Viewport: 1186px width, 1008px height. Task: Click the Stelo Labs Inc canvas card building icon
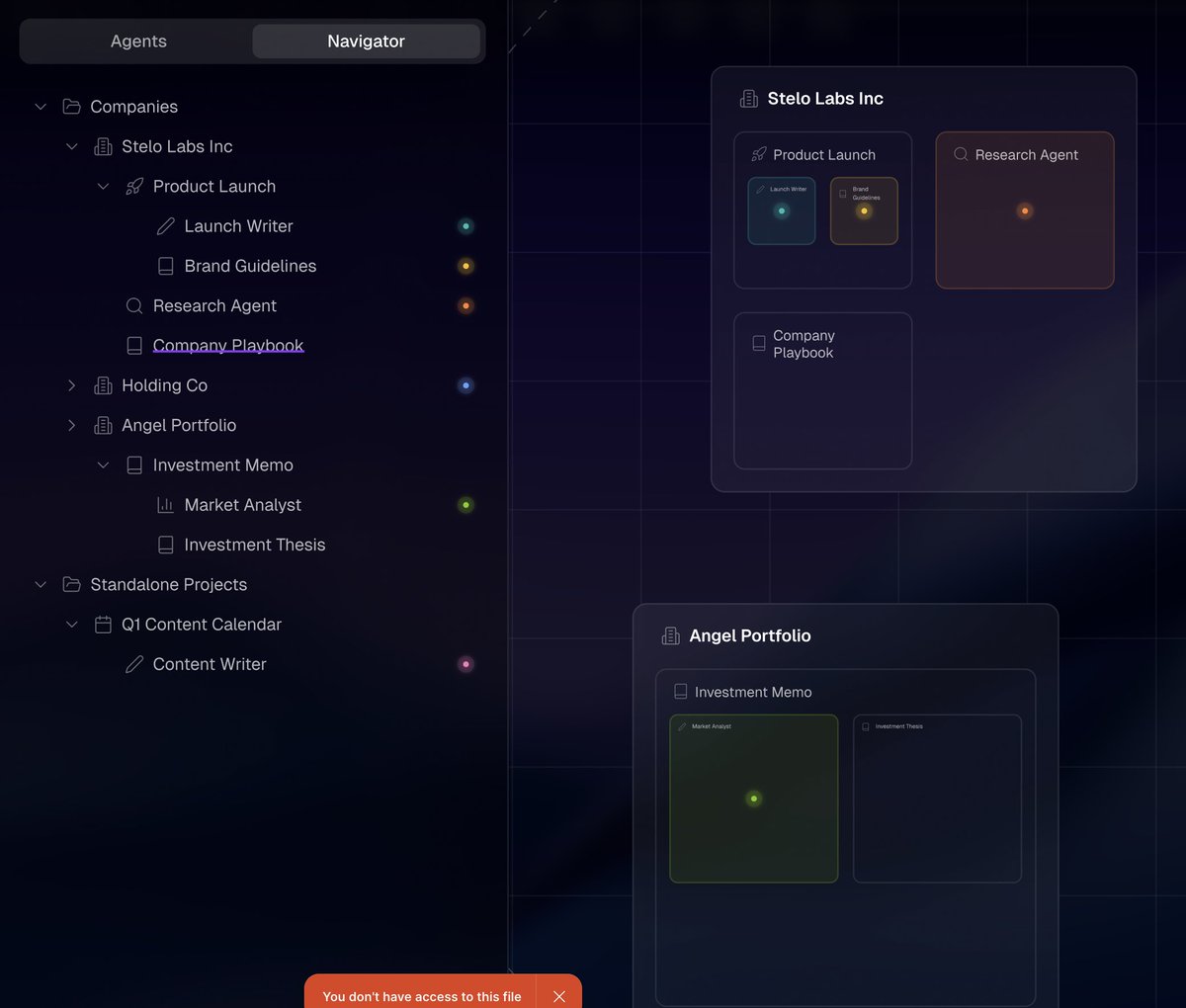coord(749,99)
